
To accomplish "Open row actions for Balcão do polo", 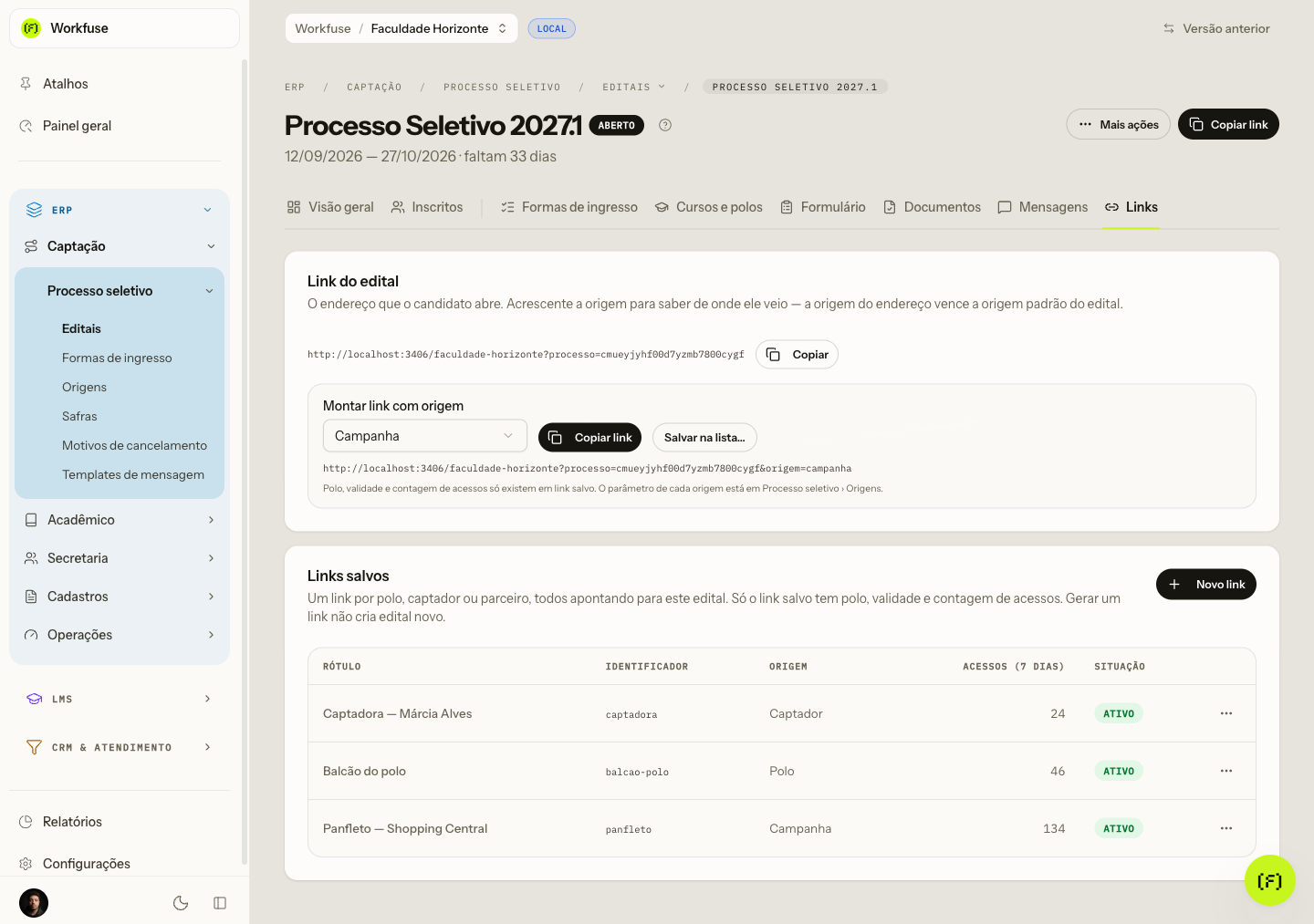I will 1225,771.
